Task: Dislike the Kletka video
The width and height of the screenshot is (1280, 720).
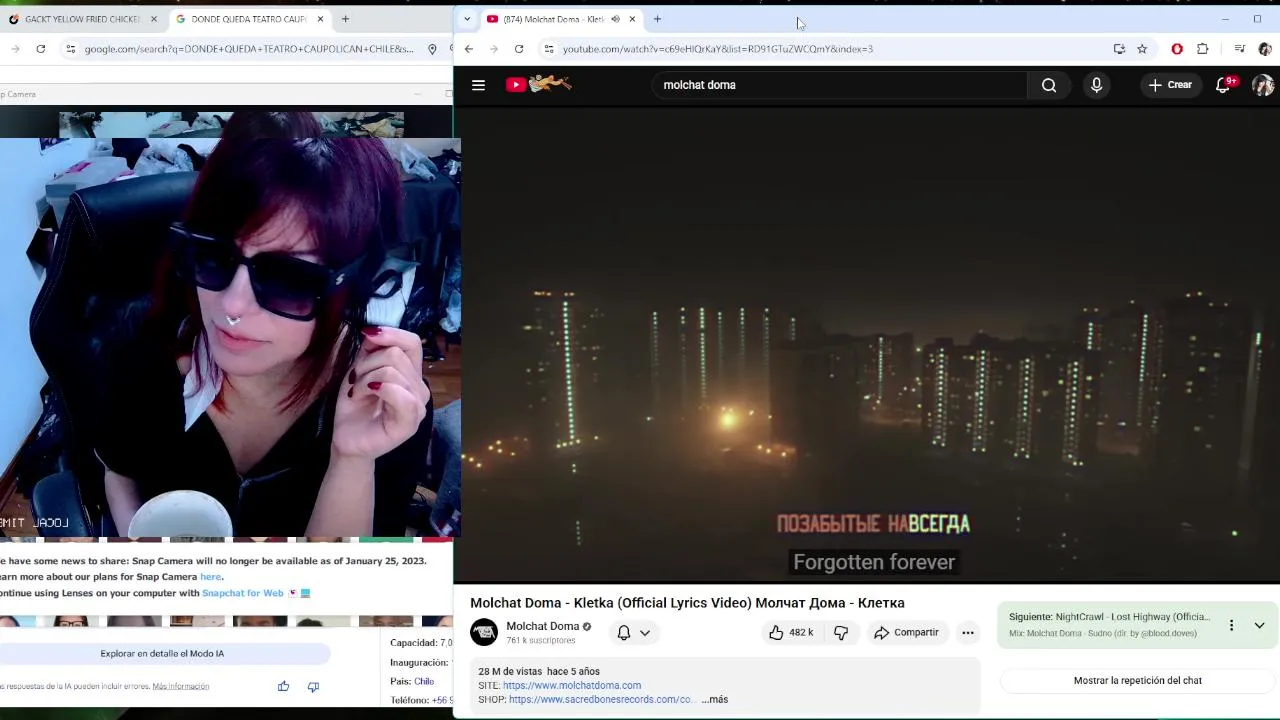Action: (x=841, y=632)
